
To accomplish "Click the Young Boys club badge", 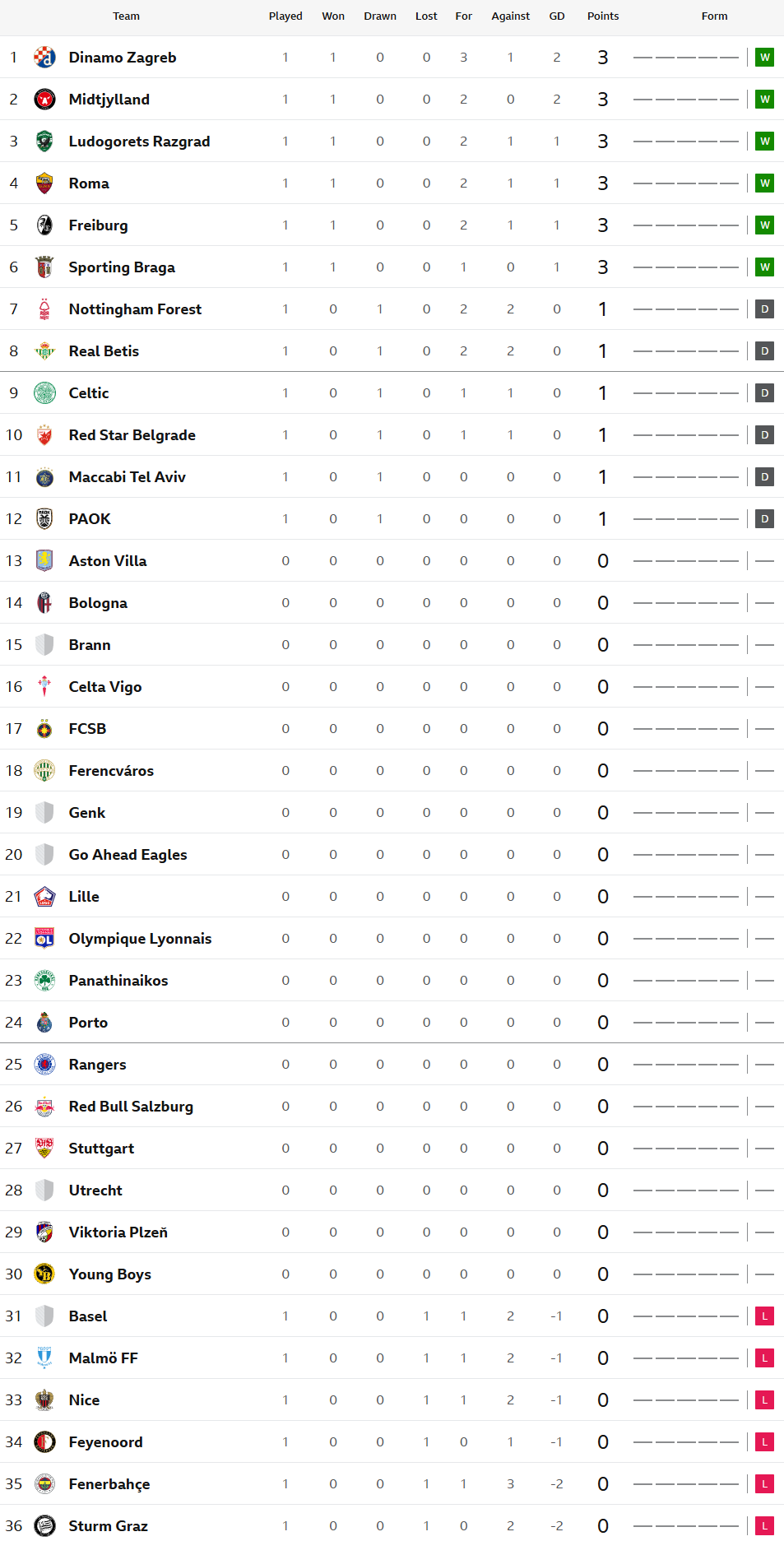I will pos(44,1274).
